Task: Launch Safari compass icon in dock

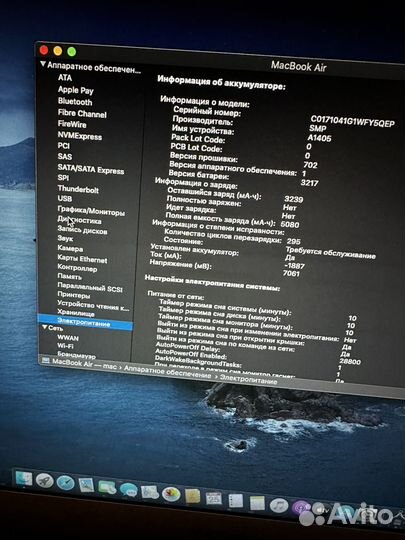Action: click(65, 483)
